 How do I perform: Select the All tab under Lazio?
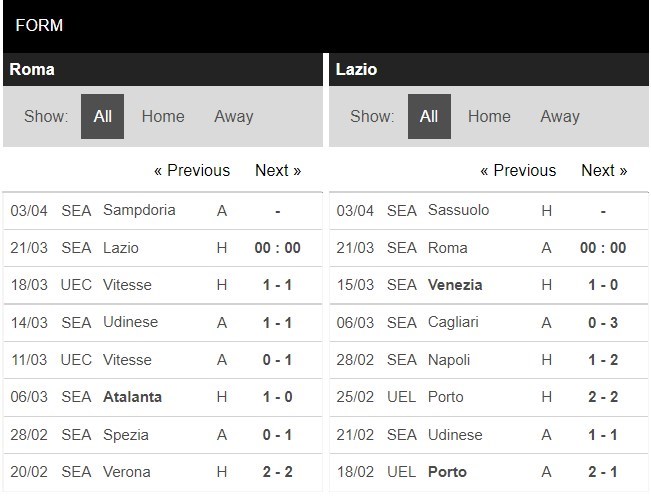(x=429, y=116)
